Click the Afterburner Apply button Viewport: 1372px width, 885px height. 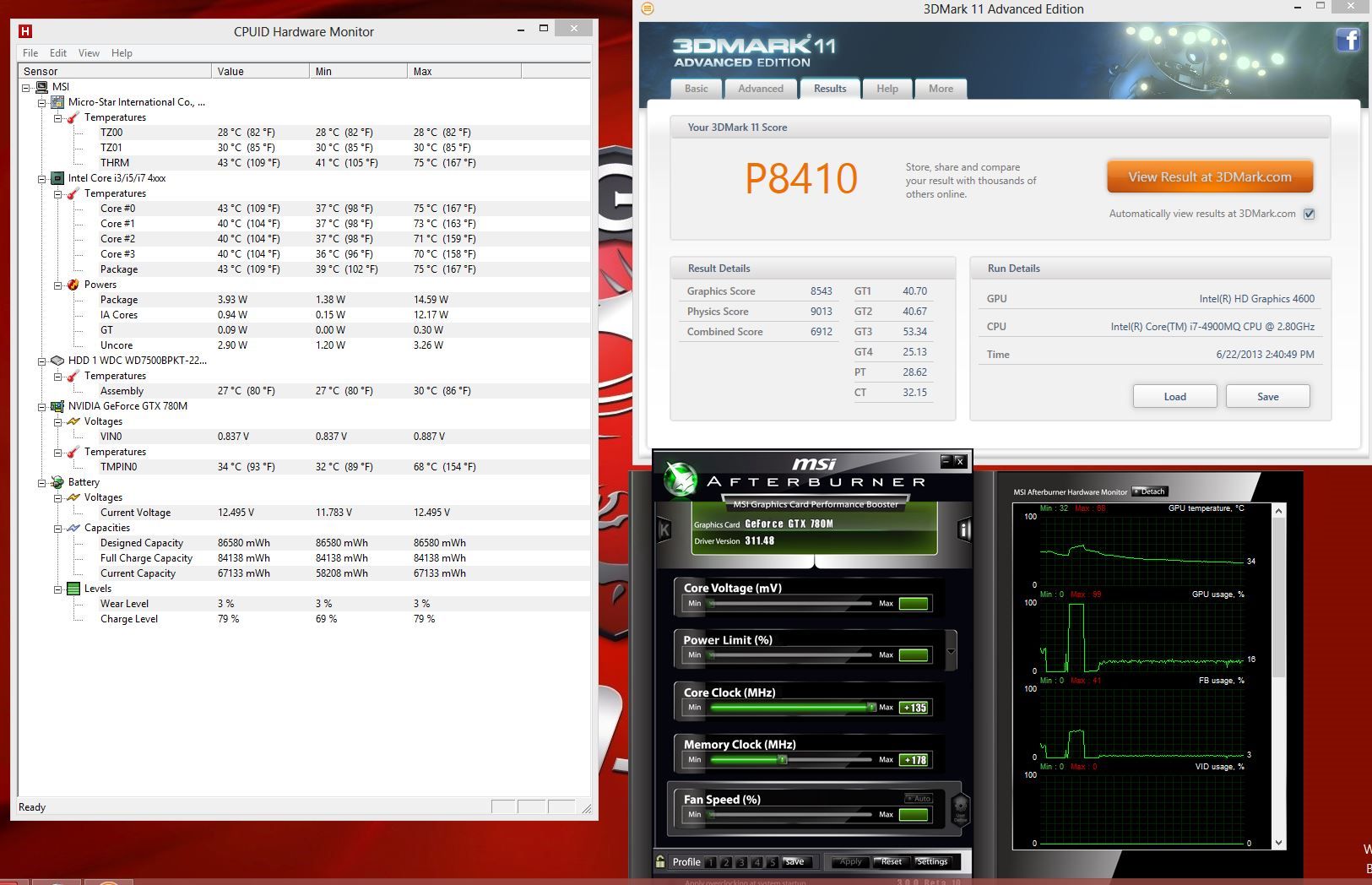[x=850, y=862]
